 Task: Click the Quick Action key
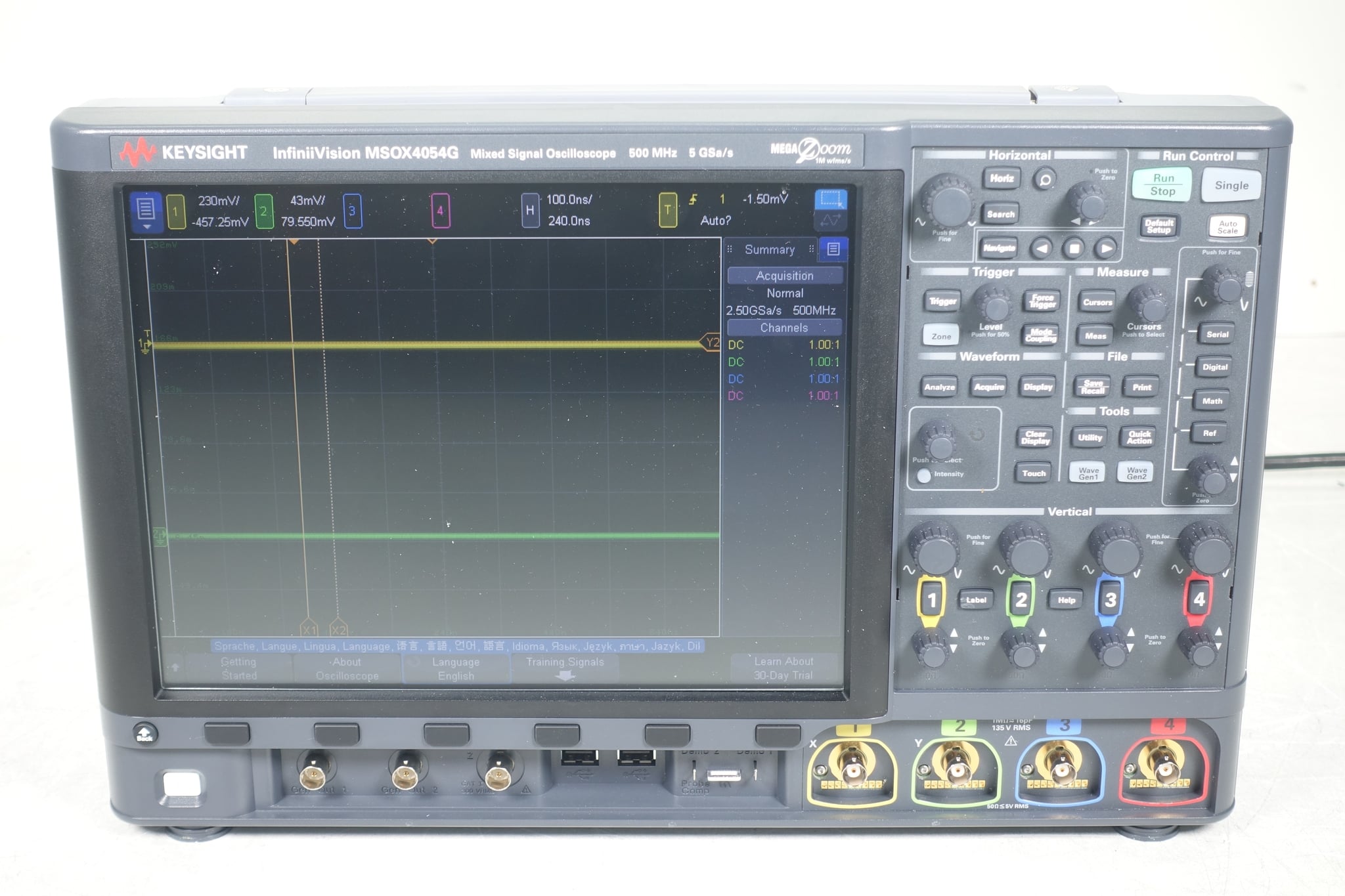pyautogui.click(x=1139, y=437)
